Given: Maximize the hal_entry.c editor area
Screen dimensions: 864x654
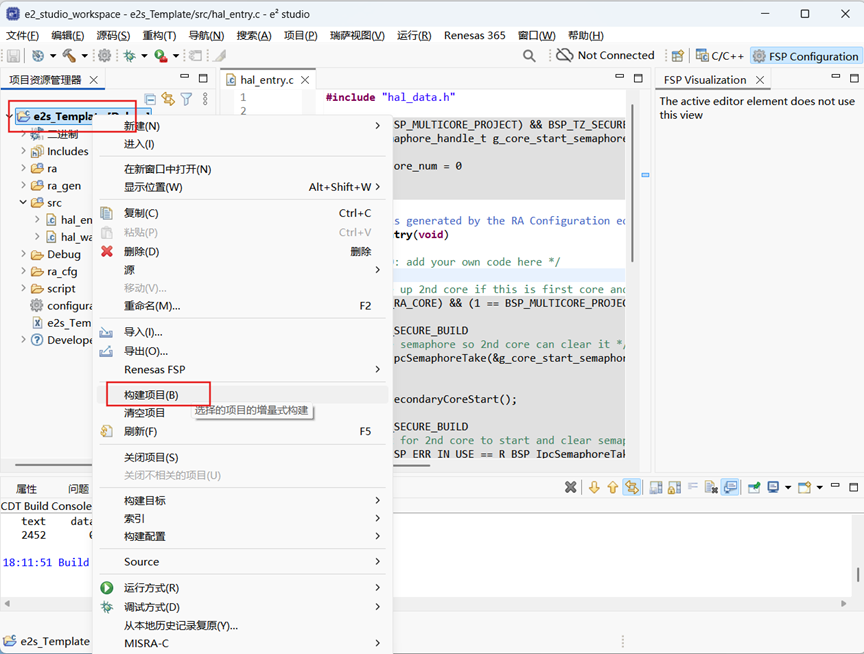Looking at the screenshot, I should pyautogui.click(x=638, y=78).
